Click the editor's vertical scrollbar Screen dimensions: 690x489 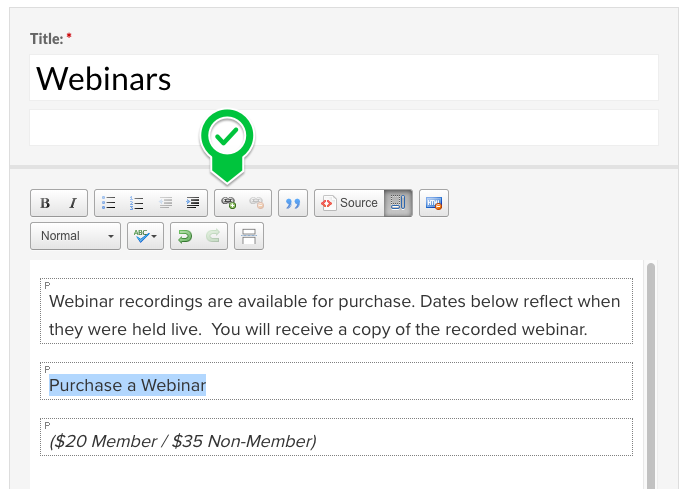click(651, 370)
